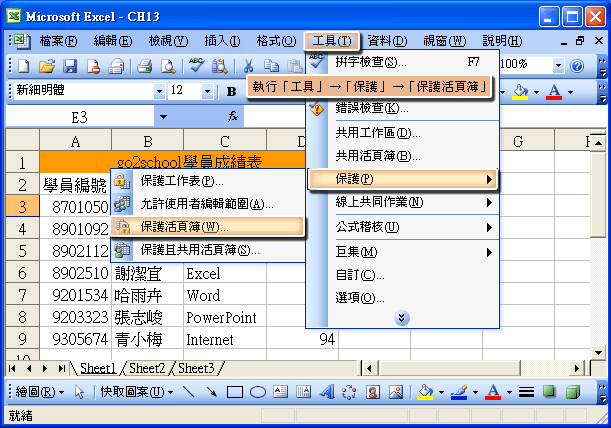Click the fx Insert Function icon
The image size is (611, 428).
[233, 116]
